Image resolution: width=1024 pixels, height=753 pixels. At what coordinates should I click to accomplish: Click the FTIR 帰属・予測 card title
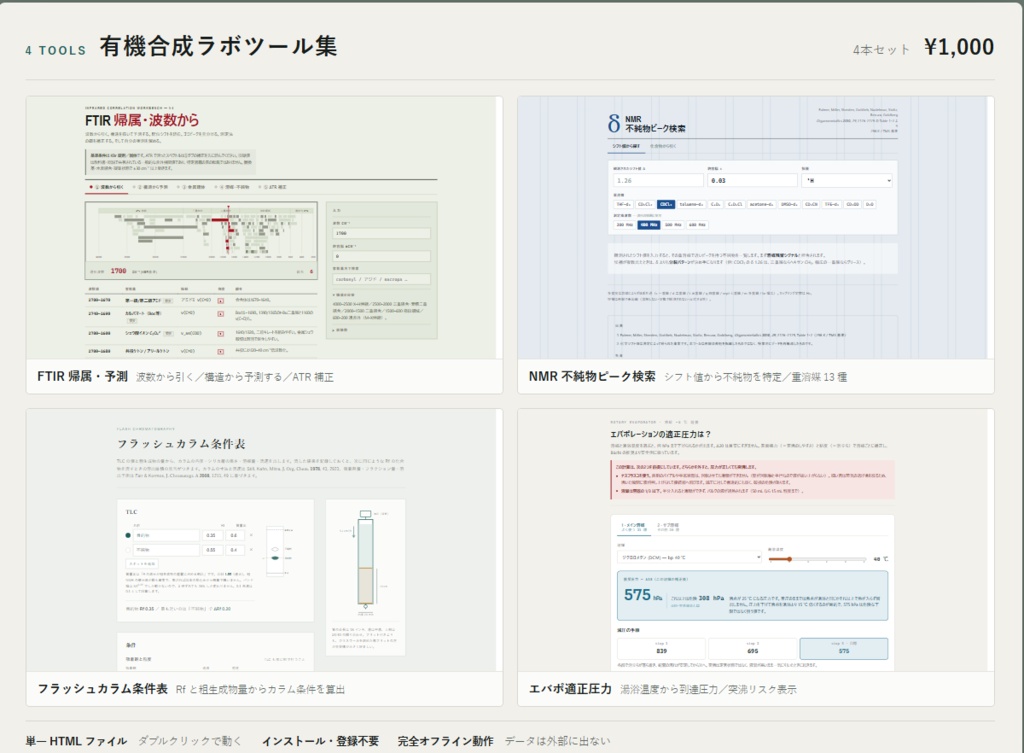pos(82,377)
